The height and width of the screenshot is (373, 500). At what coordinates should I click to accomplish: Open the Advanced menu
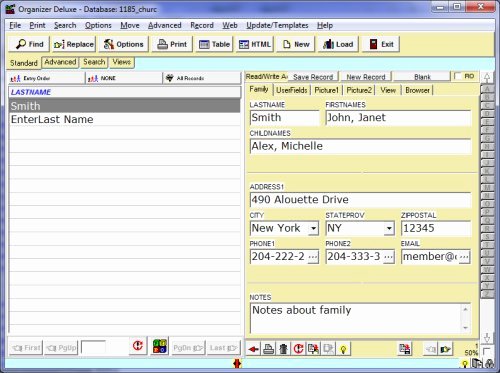tap(165, 25)
